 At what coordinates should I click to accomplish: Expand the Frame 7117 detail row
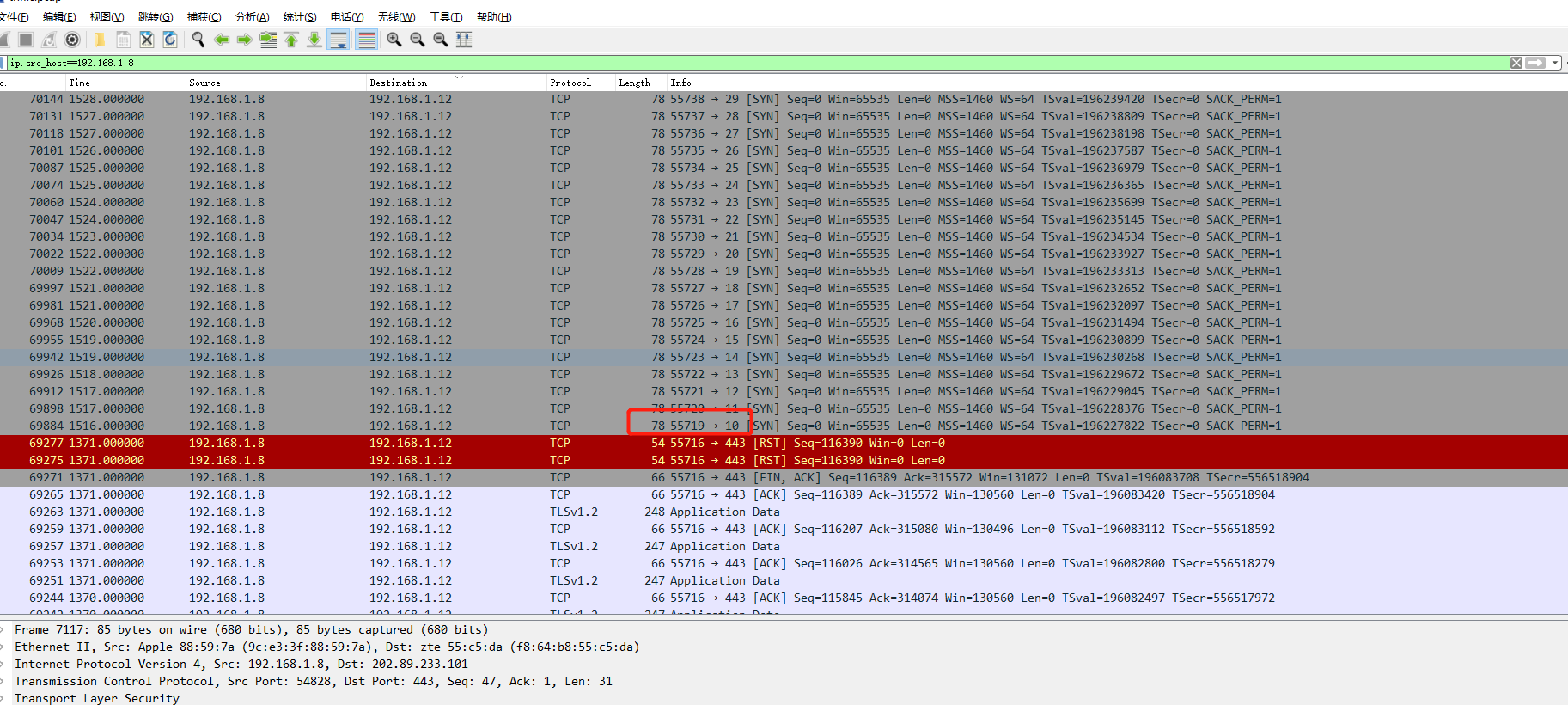tap(4, 630)
